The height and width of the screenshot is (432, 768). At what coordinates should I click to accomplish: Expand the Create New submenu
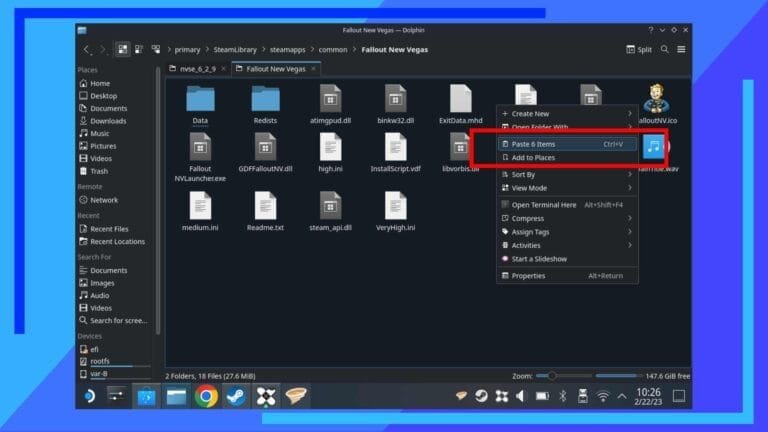click(x=567, y=114)
